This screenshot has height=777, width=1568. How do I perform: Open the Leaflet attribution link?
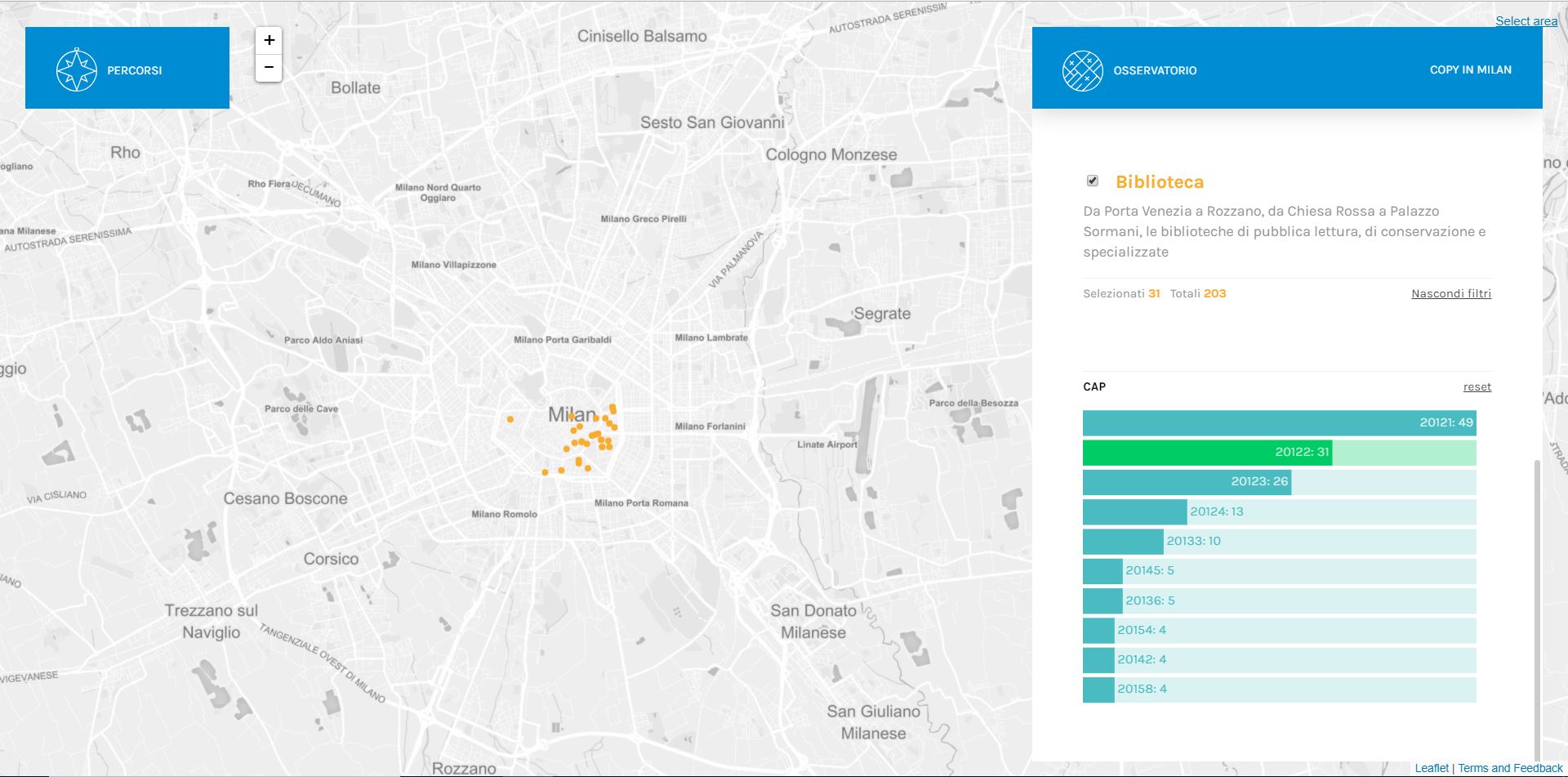coord(1432,768)
